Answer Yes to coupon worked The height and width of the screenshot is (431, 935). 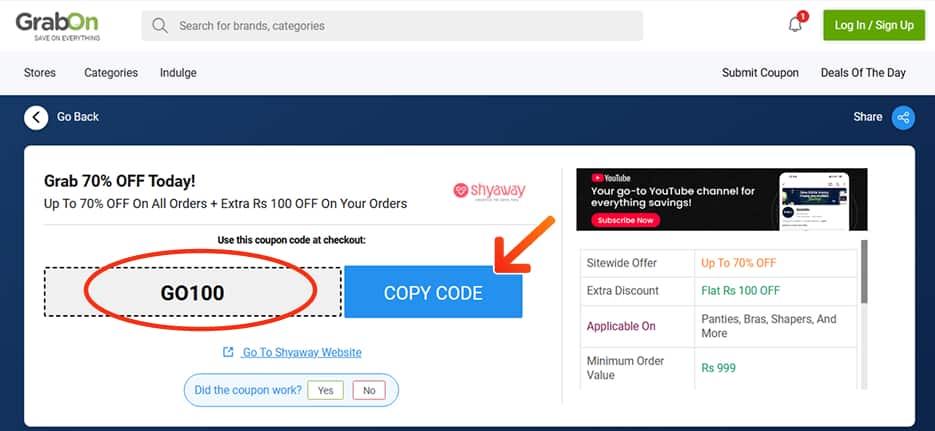point(326,390)
